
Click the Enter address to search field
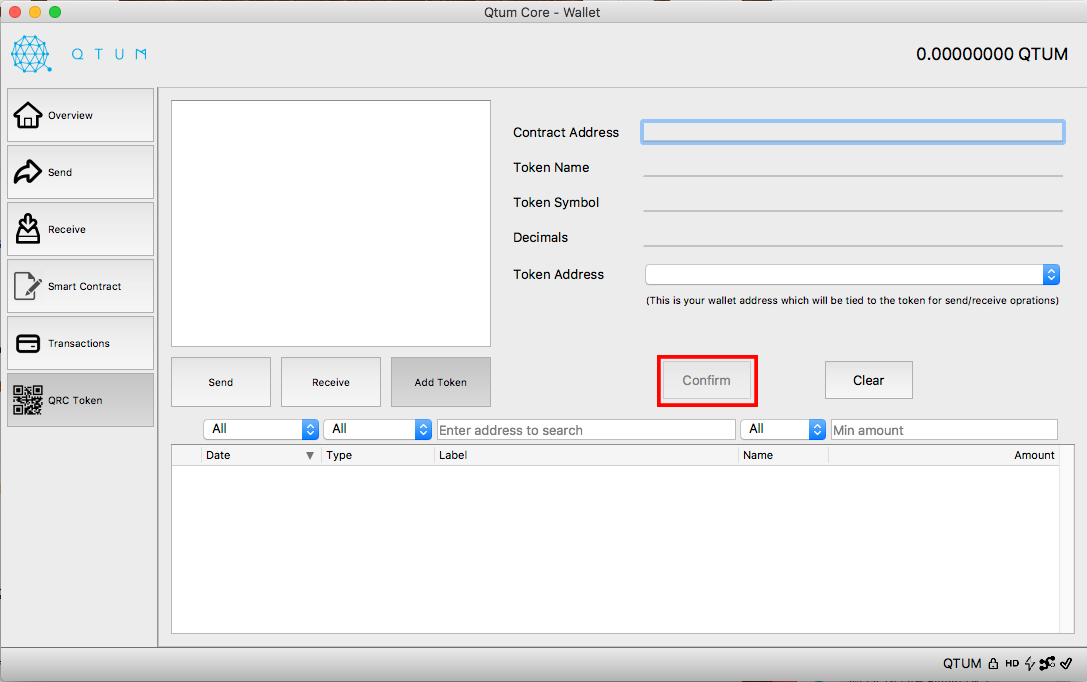586,430
